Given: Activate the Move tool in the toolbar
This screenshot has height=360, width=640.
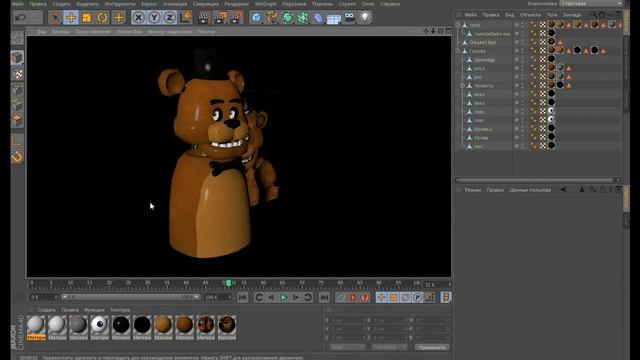Looking at the screenshot, I should pyautogui.click(x=71, y=18).
